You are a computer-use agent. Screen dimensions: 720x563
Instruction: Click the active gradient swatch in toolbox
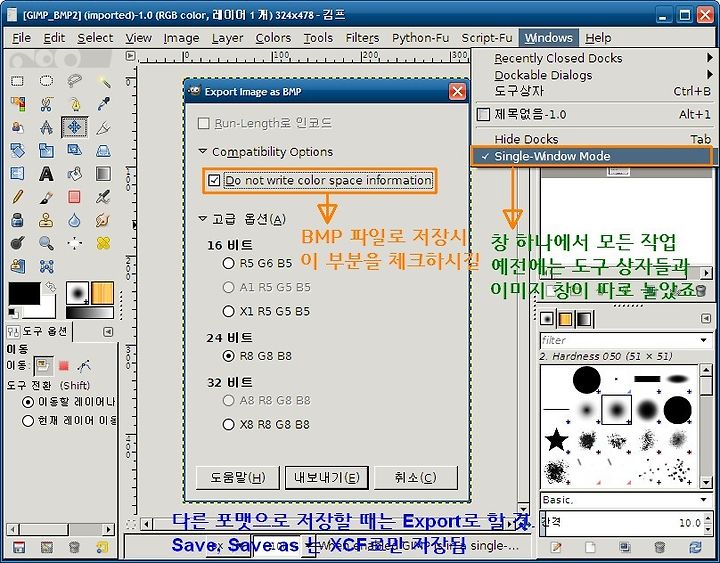90,313
